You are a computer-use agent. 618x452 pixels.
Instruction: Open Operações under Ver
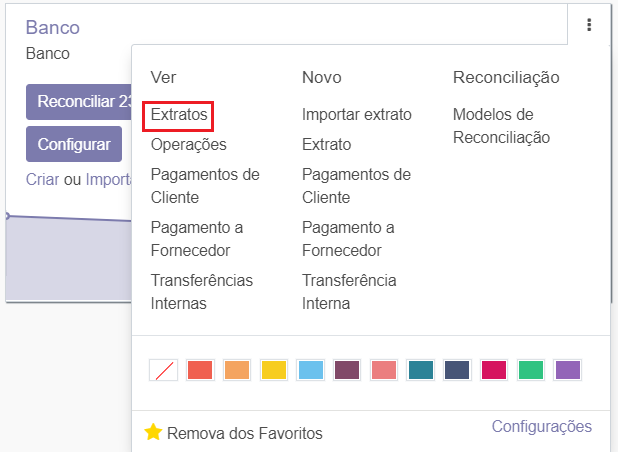[x=188, y=145]
